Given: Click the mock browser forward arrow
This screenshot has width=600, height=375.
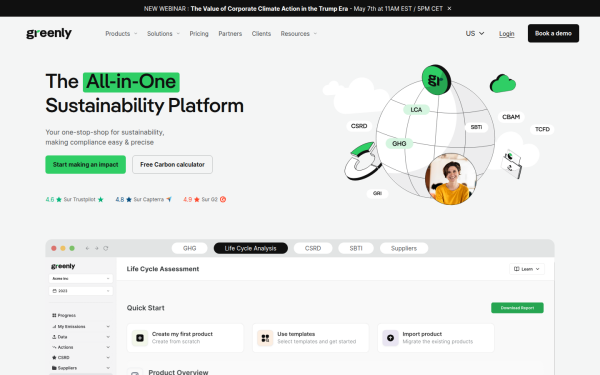Looking at the screenshot, I should (96, 248).
